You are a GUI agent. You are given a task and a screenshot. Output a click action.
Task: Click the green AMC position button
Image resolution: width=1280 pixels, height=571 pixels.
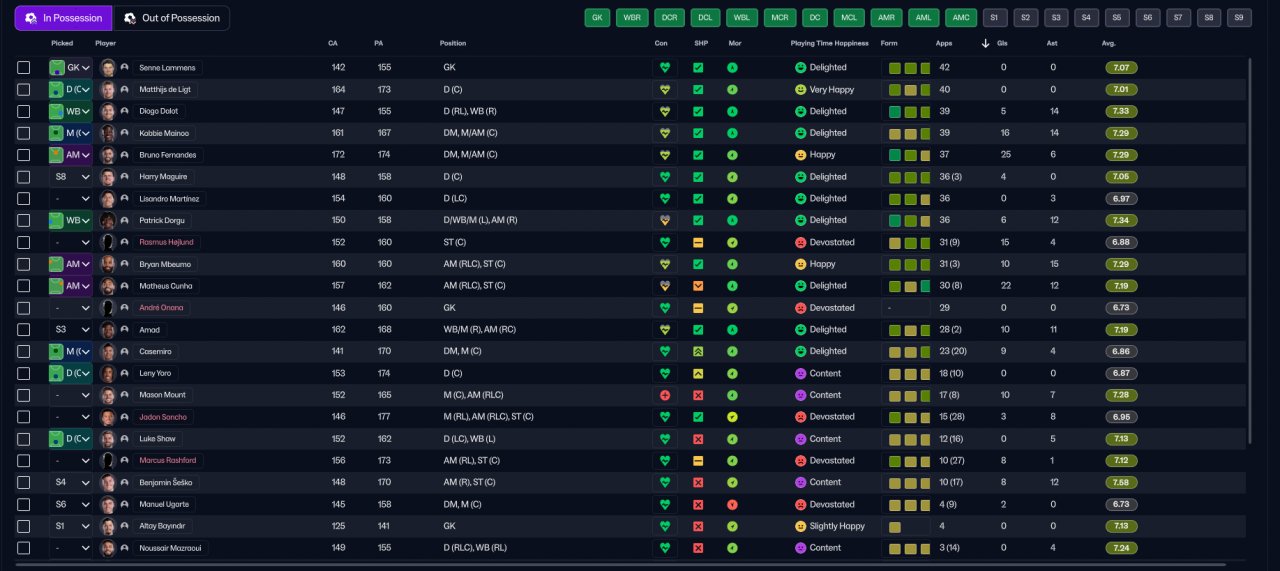pyautogui.click(x=961, y=18)
